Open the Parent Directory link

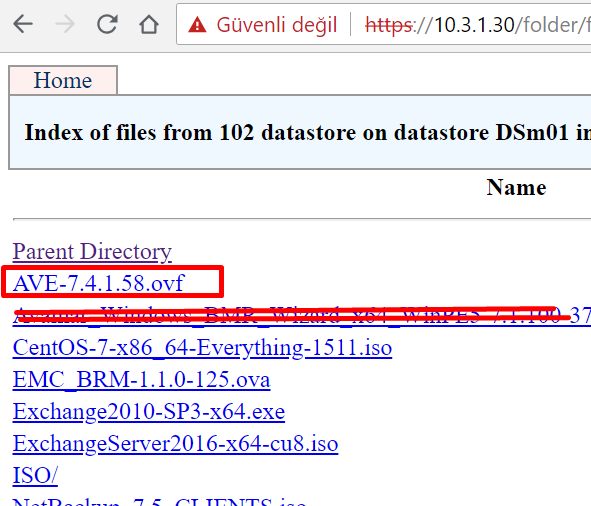pos(92,252)
